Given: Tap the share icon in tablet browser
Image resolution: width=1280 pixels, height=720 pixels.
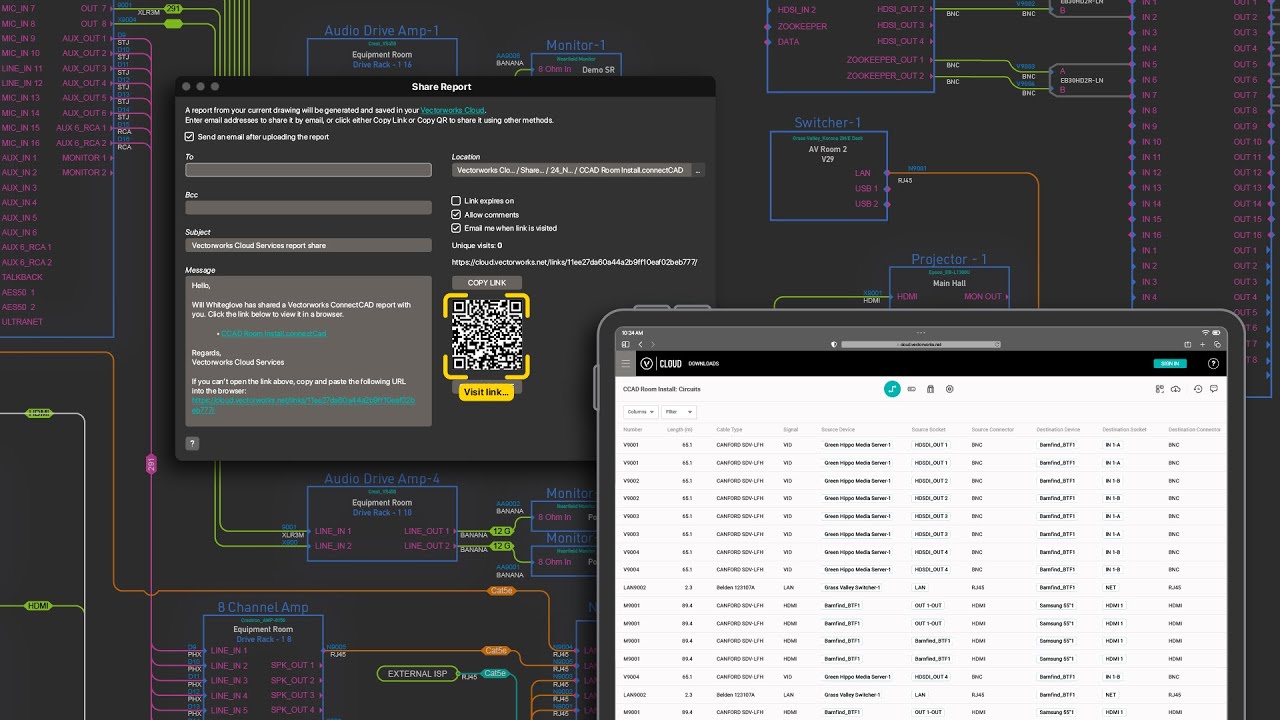Looking at the screenshot, I should pos(1190,344).
